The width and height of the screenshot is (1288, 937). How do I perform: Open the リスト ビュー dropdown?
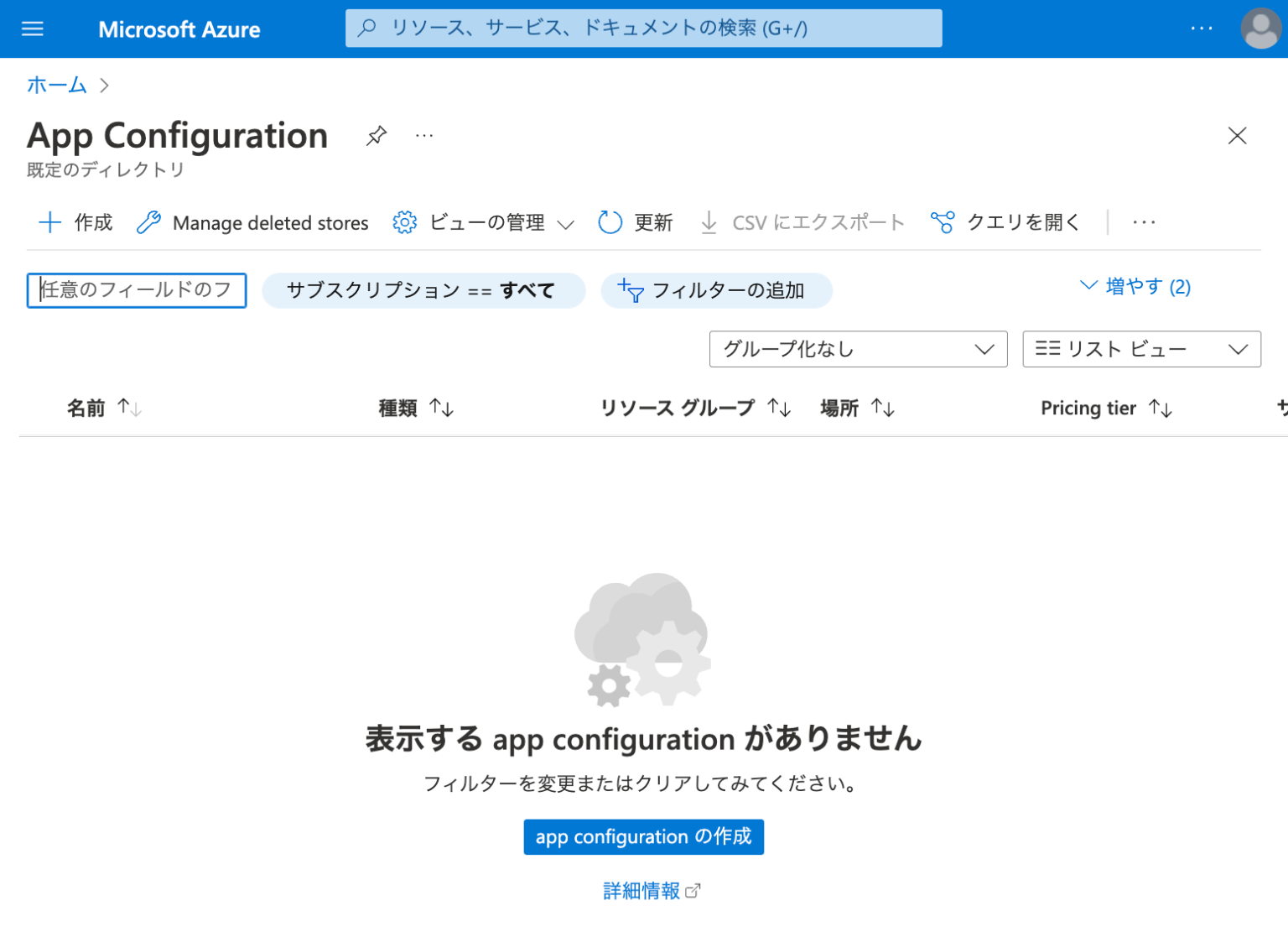click(1140, 349)
